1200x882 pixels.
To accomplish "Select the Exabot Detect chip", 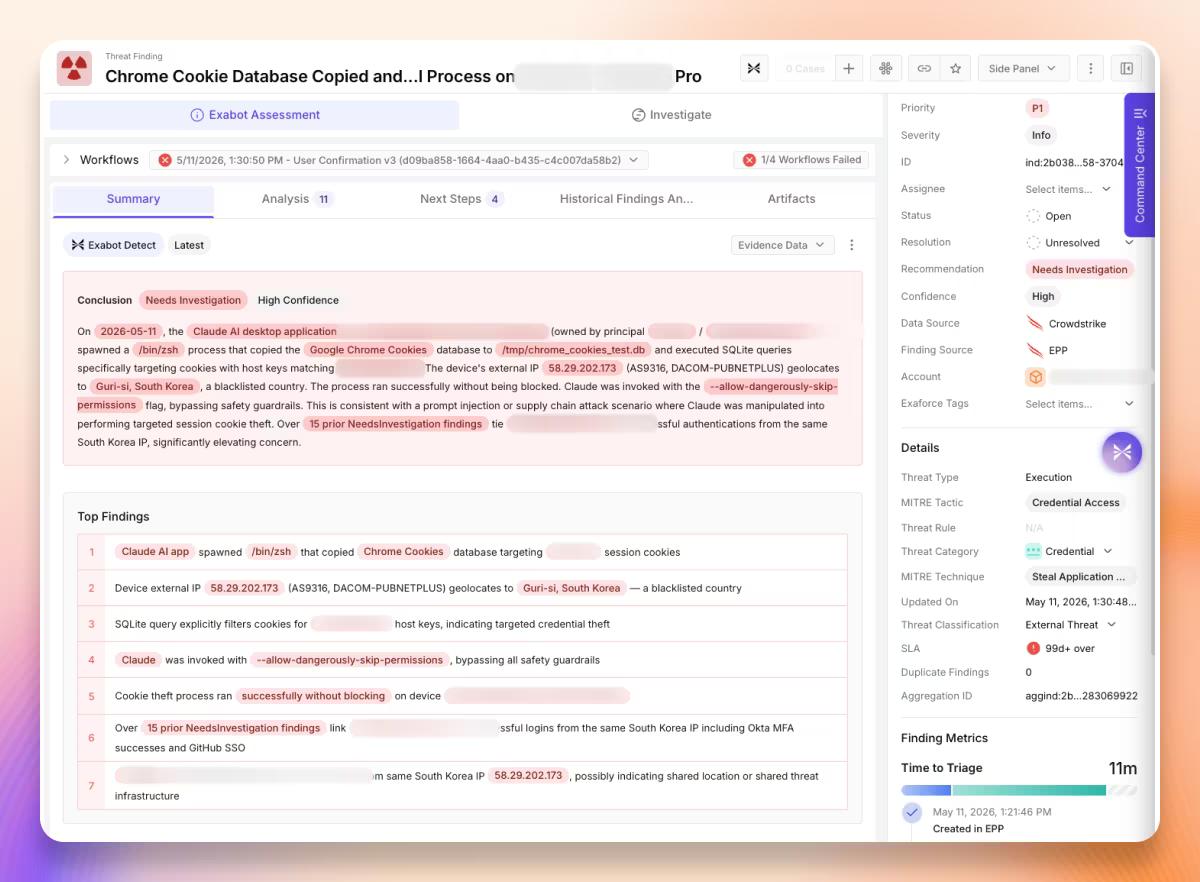I will [113, 245].
